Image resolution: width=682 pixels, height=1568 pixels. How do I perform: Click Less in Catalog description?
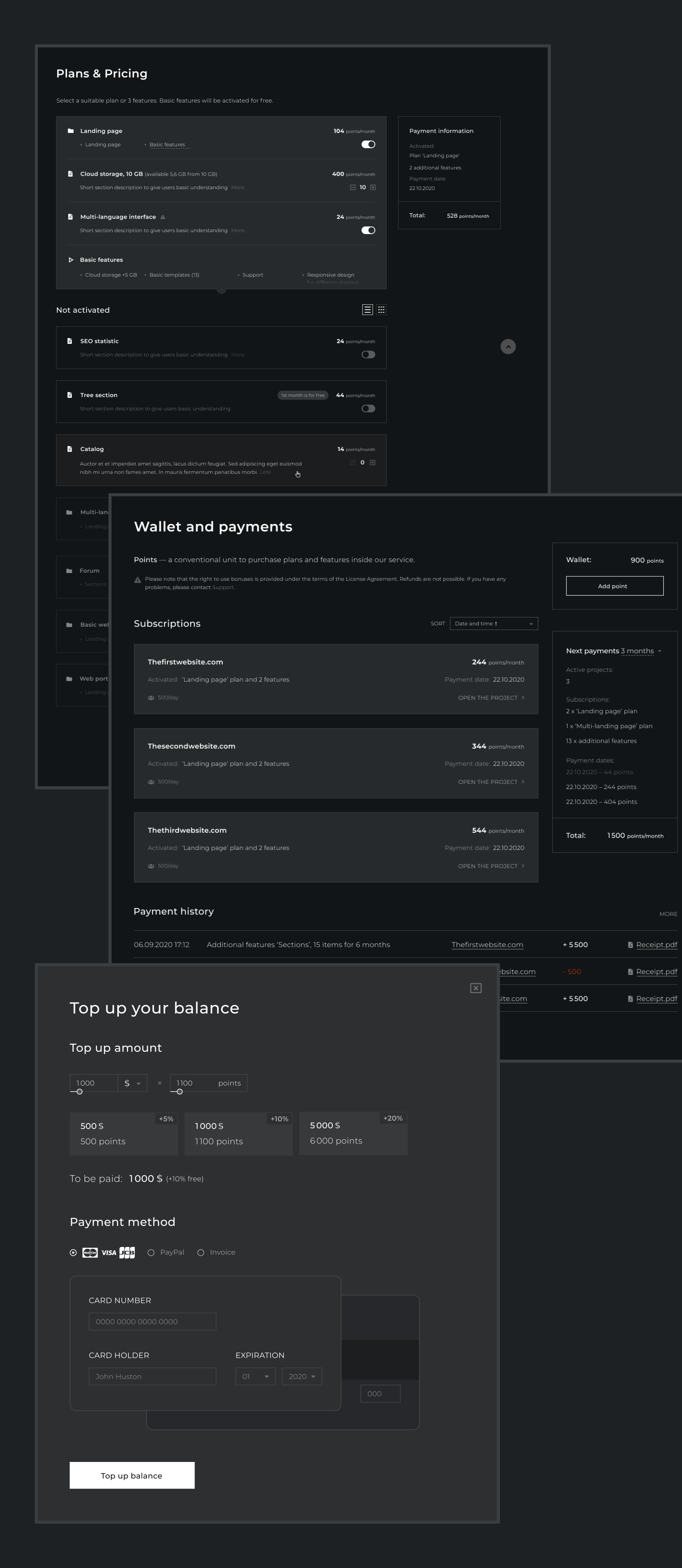[x=266, y=472]
